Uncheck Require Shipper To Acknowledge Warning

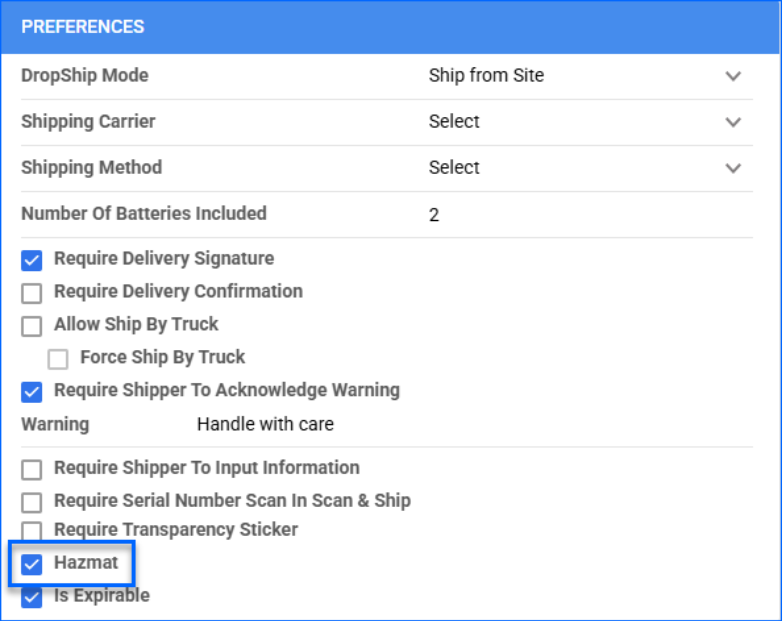(32, 392)
